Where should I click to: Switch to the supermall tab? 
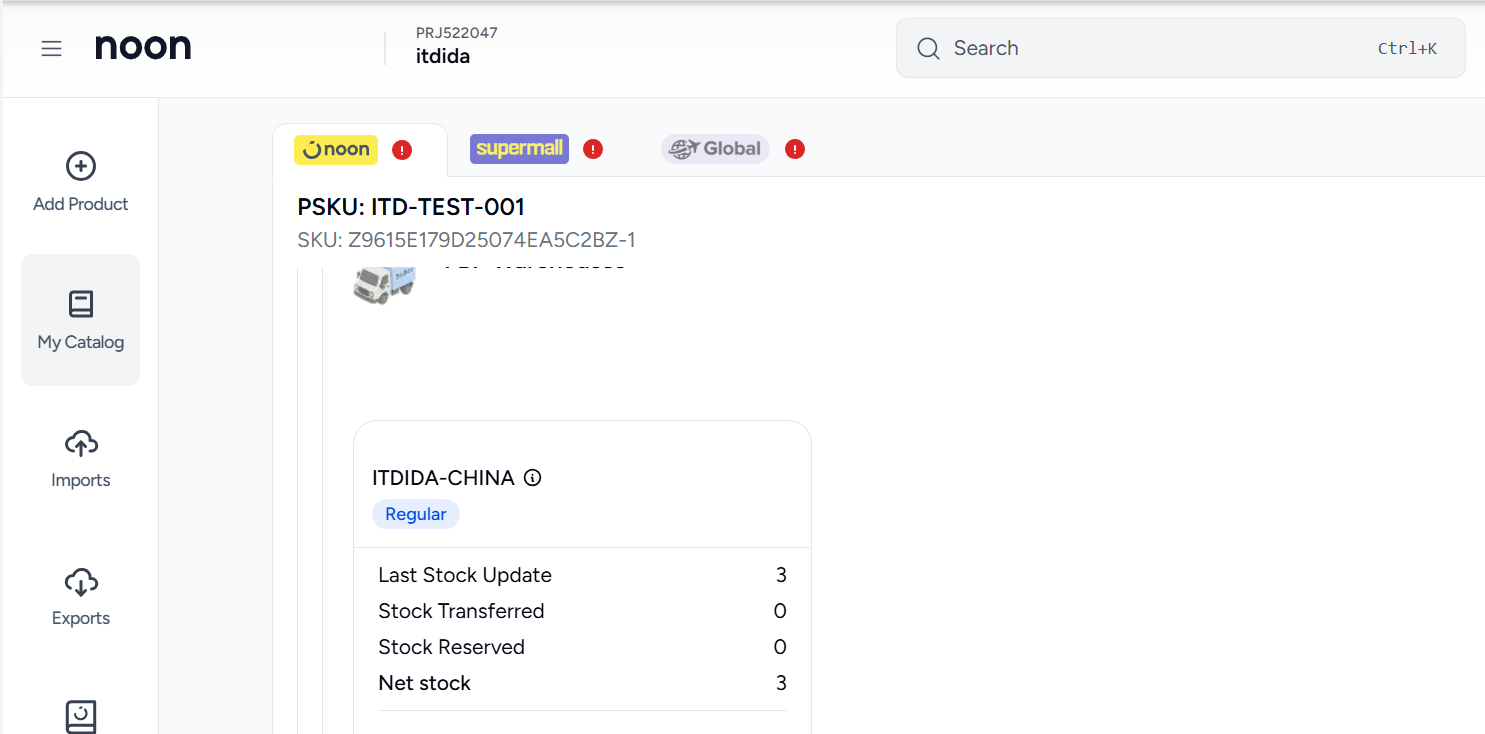point(519,149)
